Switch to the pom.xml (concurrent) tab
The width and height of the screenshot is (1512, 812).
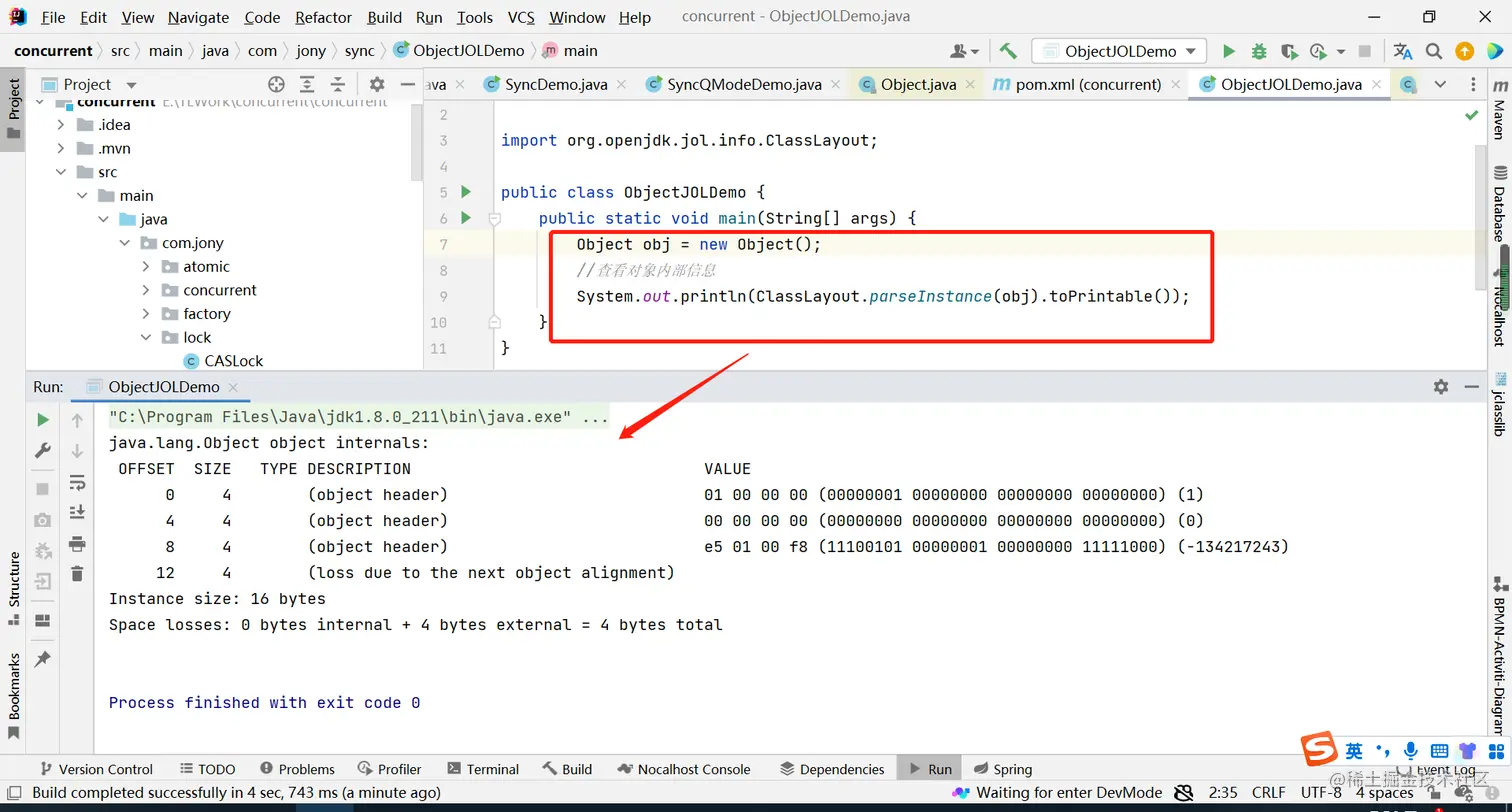(1088, 85)
